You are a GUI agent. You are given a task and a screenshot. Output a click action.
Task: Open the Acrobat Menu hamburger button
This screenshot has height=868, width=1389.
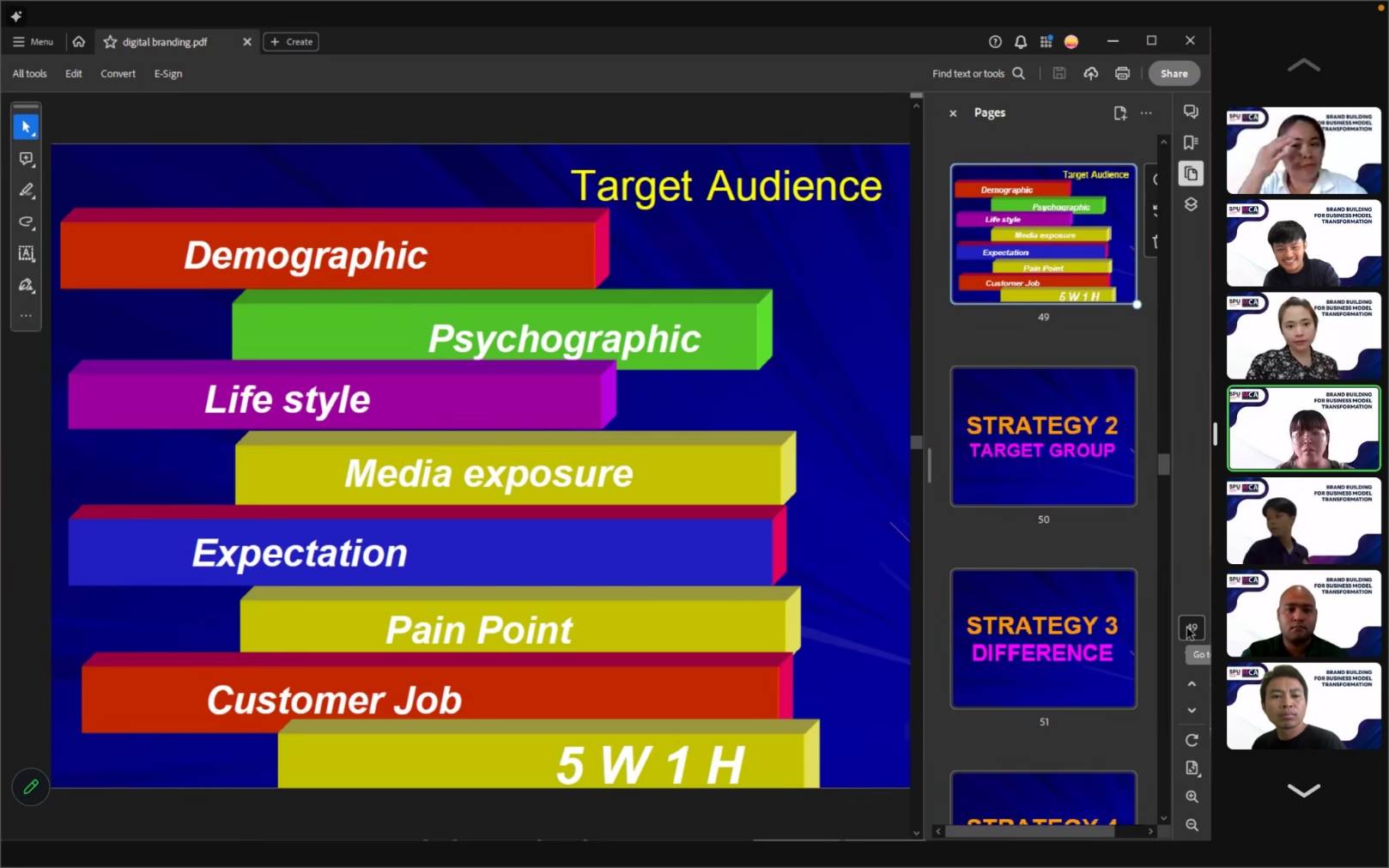coord(33,41)
